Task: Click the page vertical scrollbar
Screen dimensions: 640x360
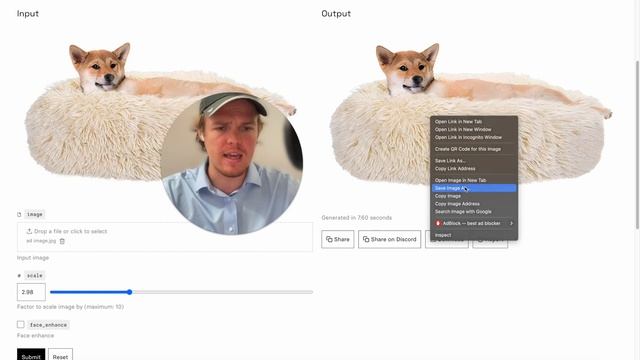Action: tap(637, 145)
